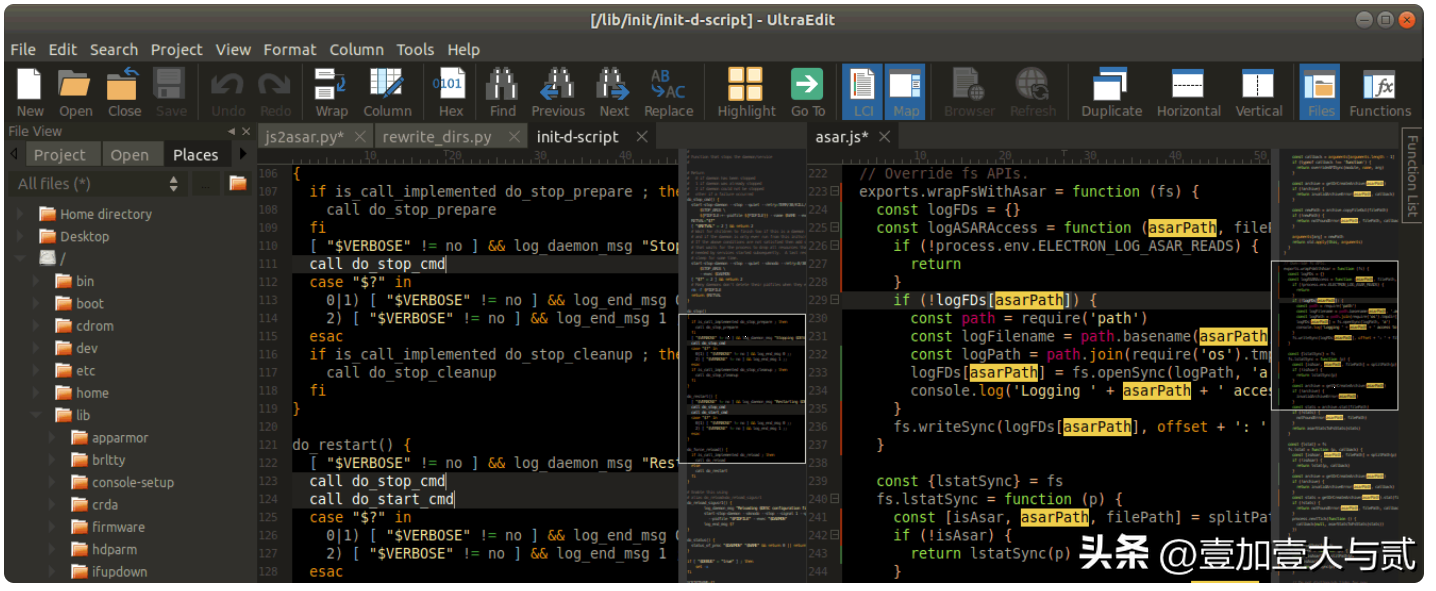Expand the apparmor folder node
The image size is (1436, 591).
pos(53,438)
